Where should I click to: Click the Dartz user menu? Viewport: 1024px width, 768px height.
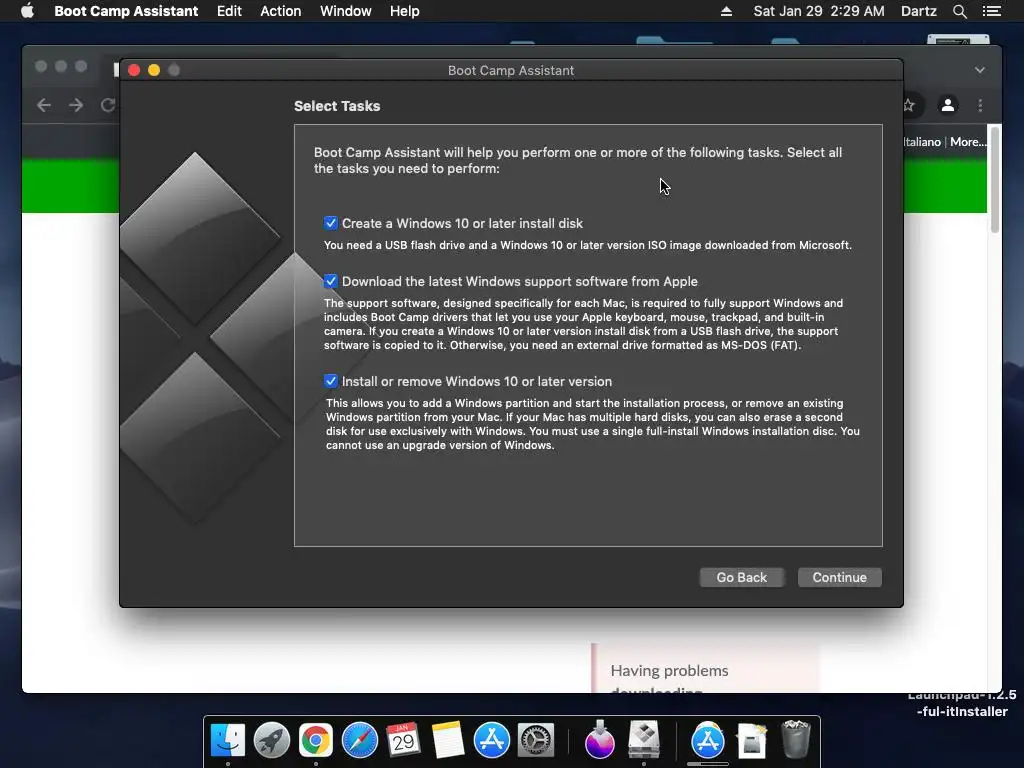click(x=919, y=11)
